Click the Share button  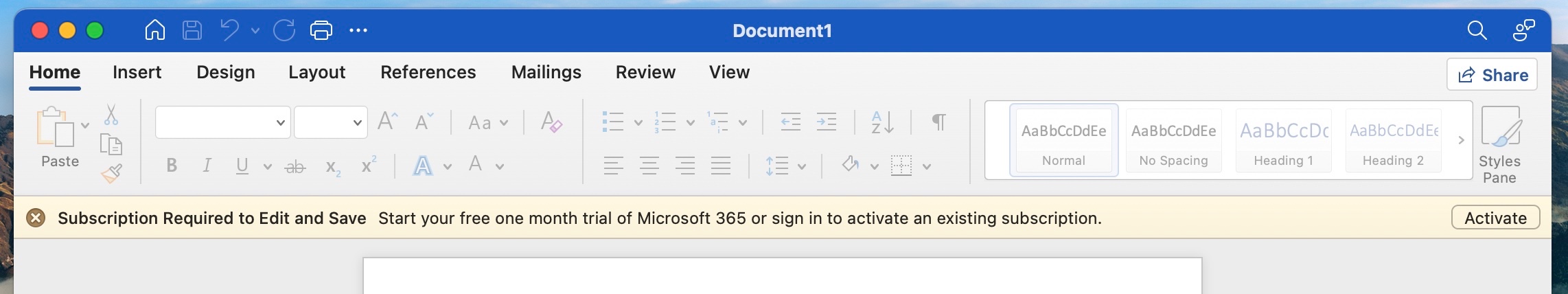point(1492,75)
